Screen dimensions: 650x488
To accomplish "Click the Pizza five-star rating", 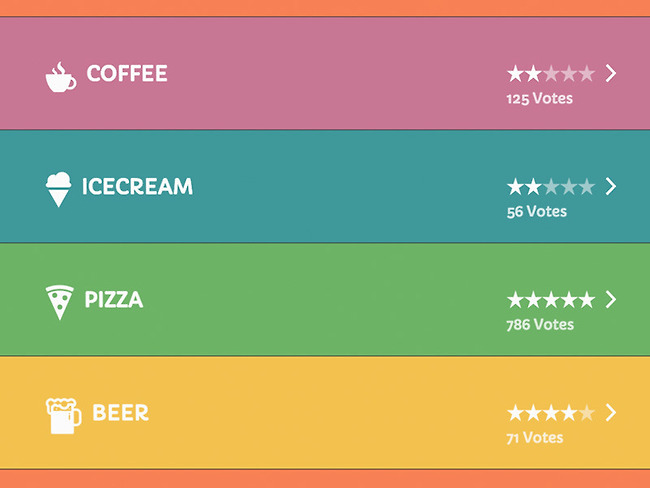I will (550, 299).
